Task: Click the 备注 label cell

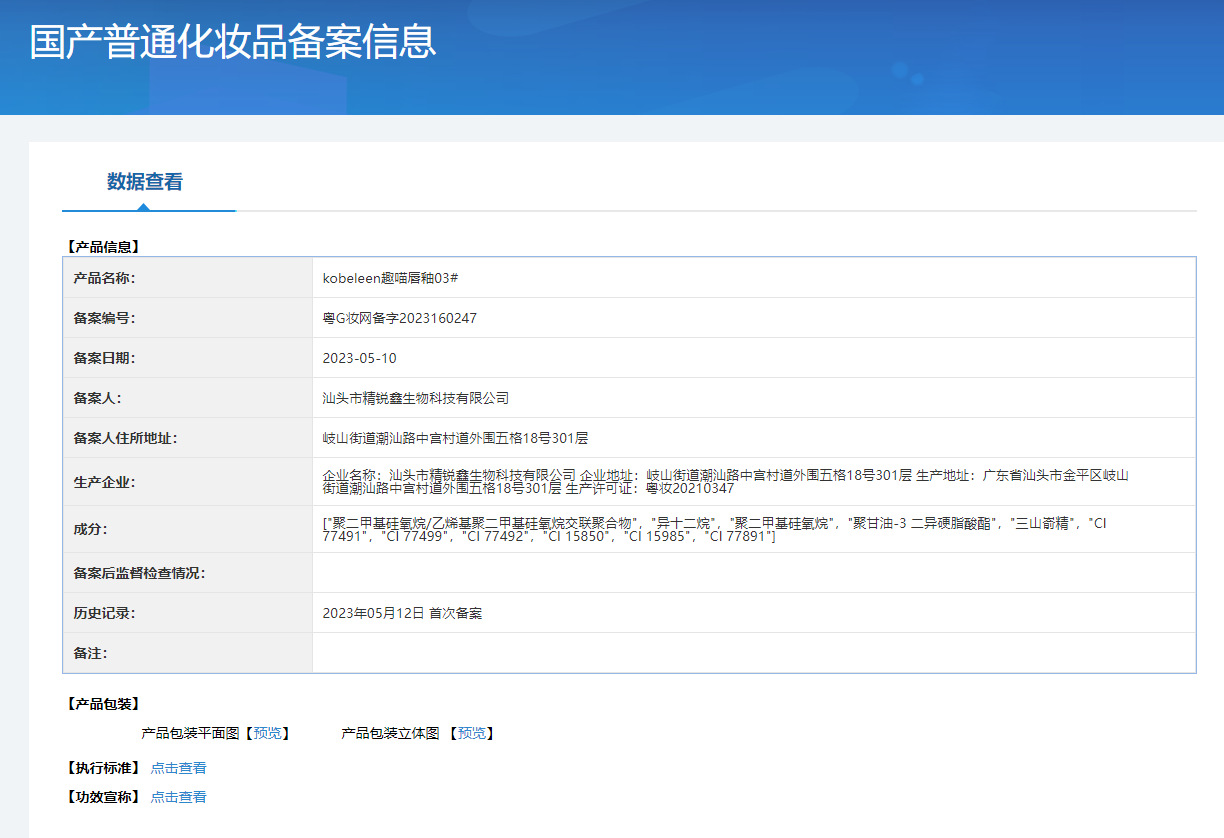Action: tap(188, 653)
